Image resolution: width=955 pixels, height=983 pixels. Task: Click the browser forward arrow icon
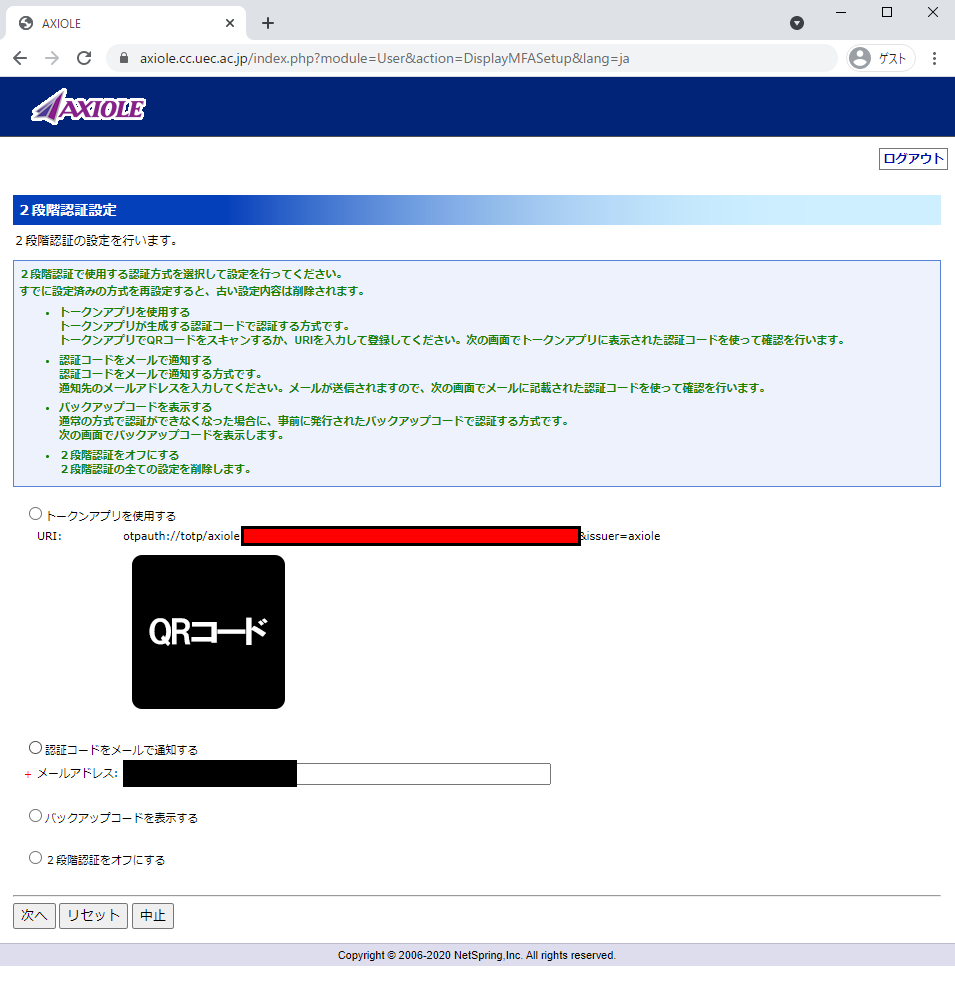point(52,58)
